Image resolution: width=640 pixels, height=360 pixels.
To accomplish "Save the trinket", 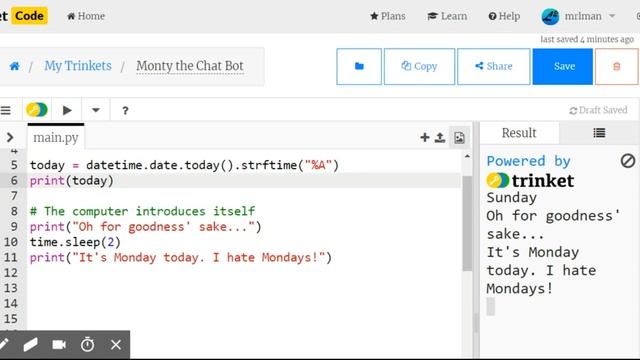I will 563,67.
